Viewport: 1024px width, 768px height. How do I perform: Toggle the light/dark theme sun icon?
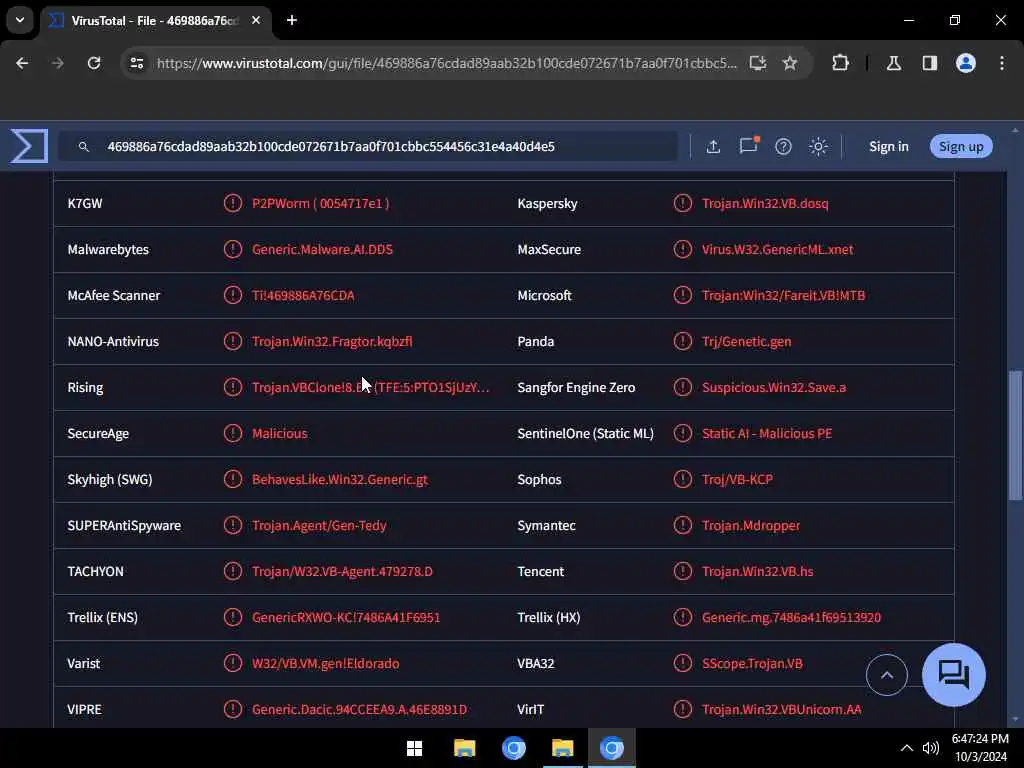coord(818,146)
